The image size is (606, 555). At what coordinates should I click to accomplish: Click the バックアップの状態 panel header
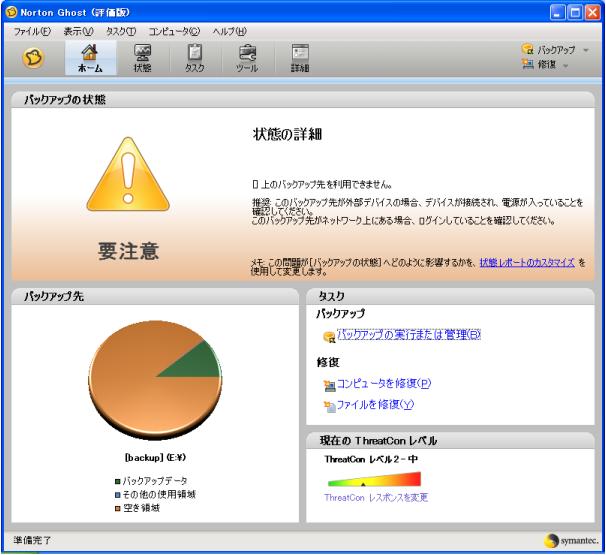pyautogui.click(x=303, y=100)
